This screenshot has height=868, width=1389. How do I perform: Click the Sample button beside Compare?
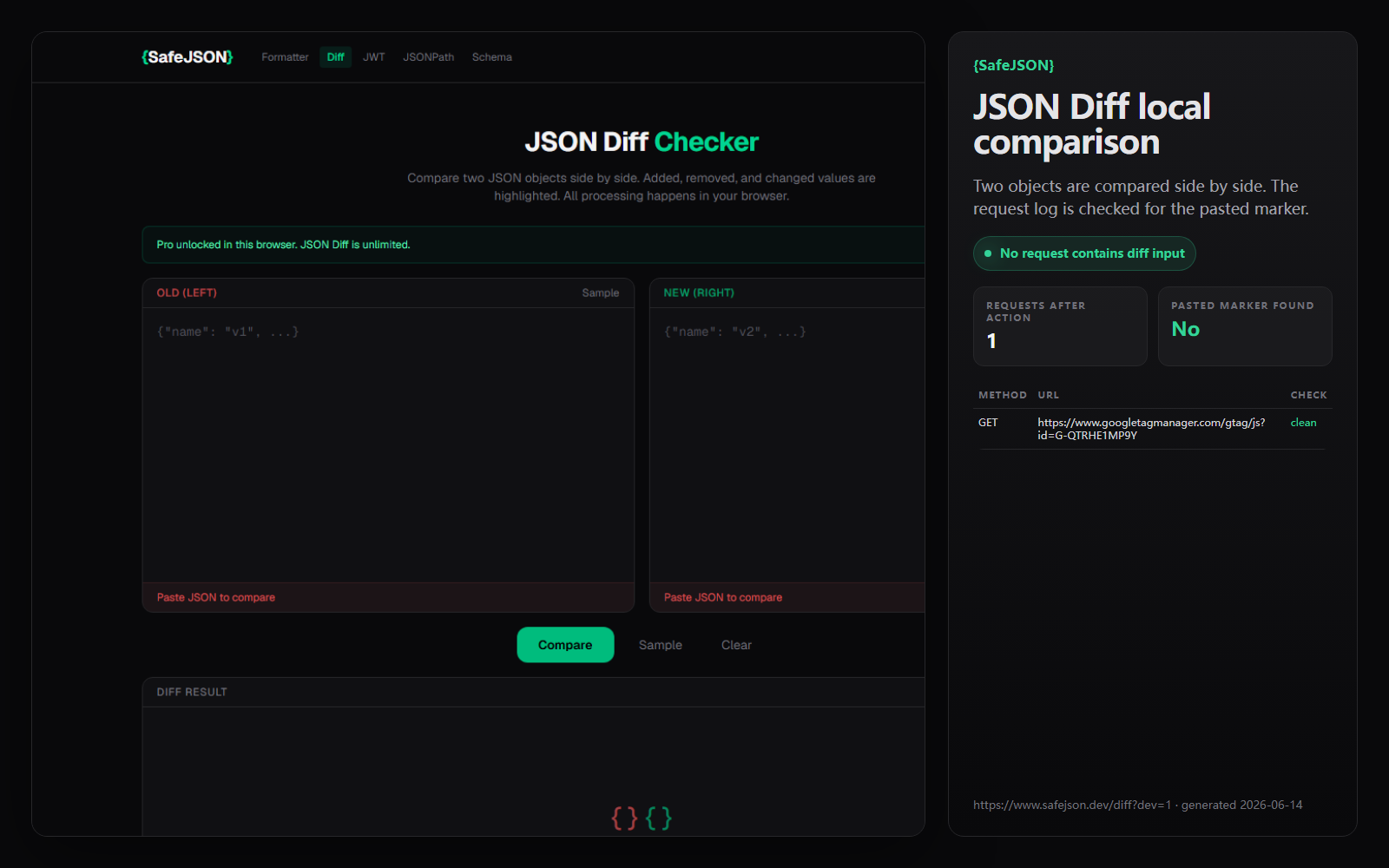click(661, 645)
